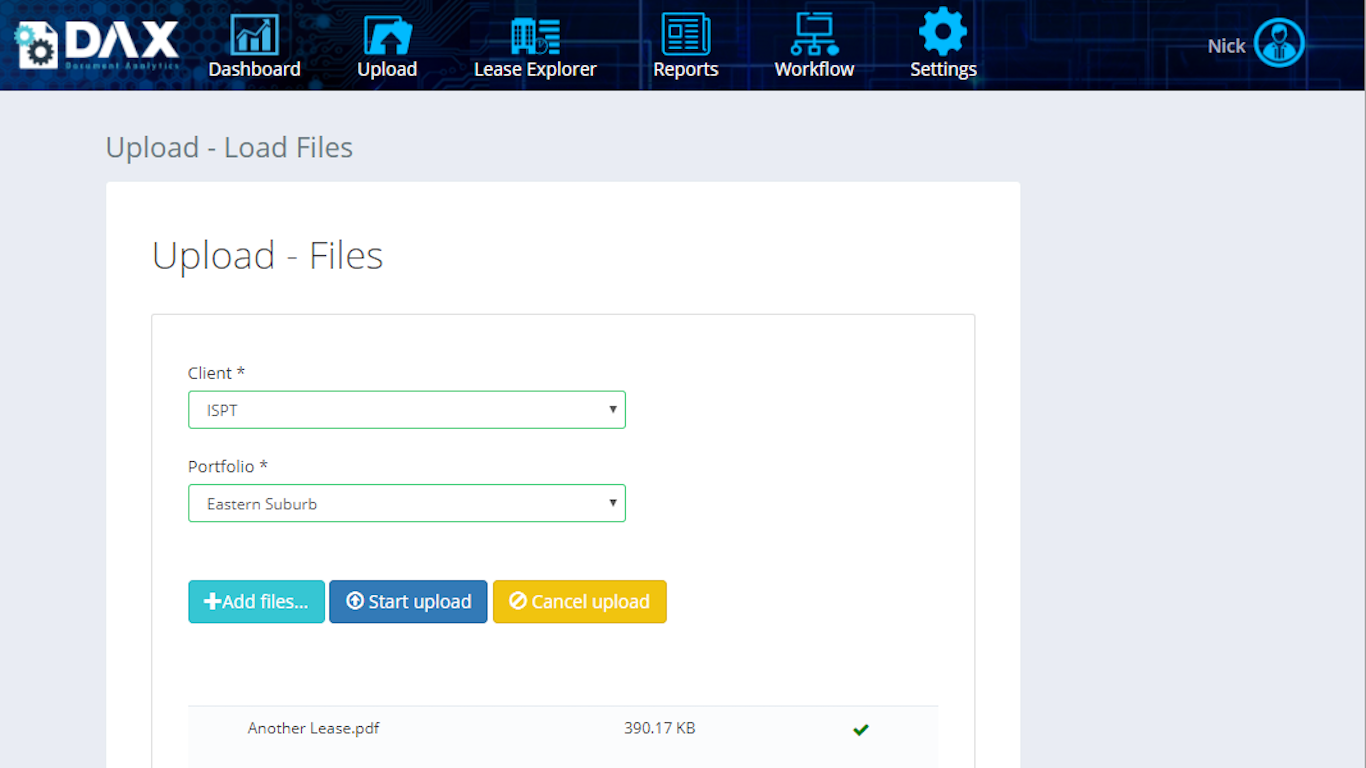The width and height of the screenshot is (1366, 768).
Task: Click the Start upload button
Action: tap(408, 602)
